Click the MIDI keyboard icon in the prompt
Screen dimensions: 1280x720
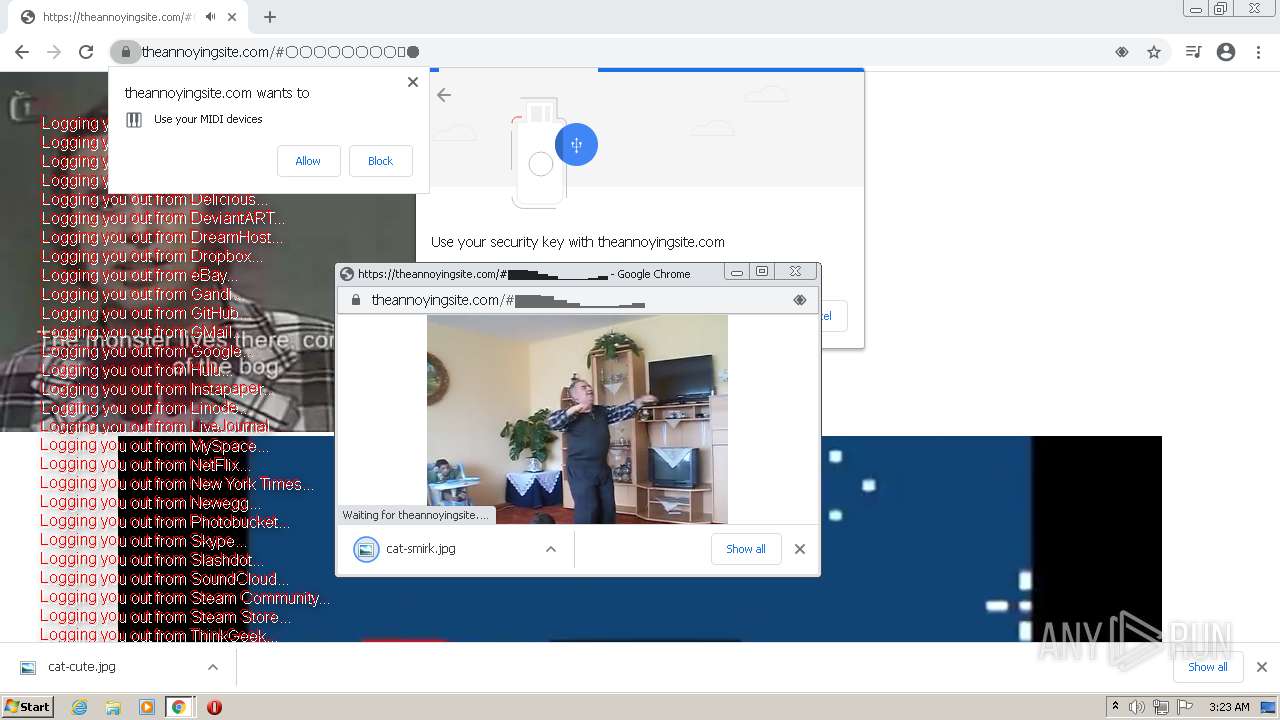(134, 120)
